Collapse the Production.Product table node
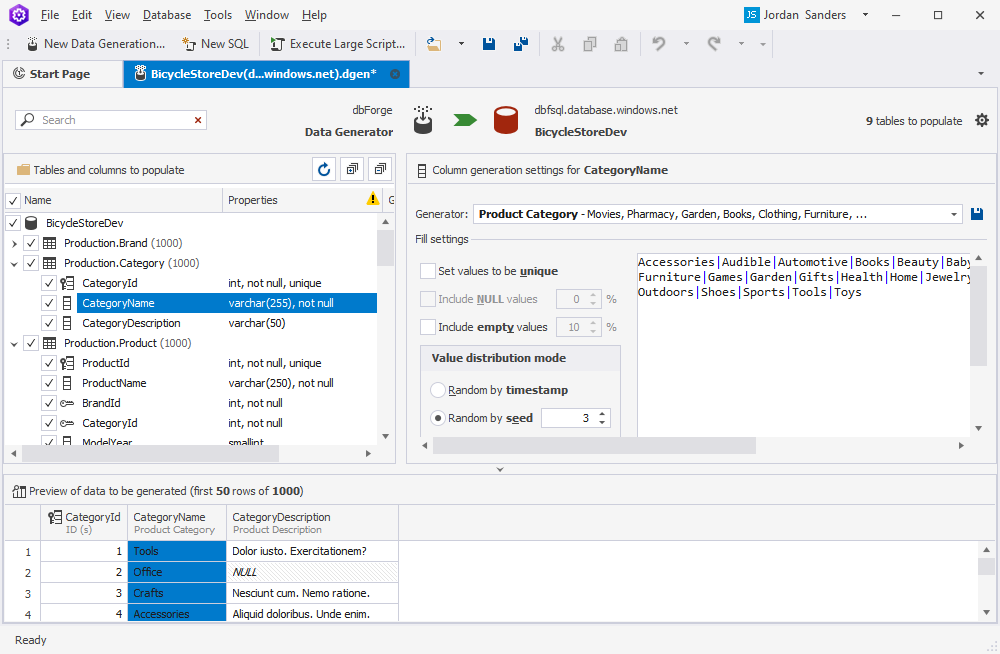1000x654 pixels. 14,344
